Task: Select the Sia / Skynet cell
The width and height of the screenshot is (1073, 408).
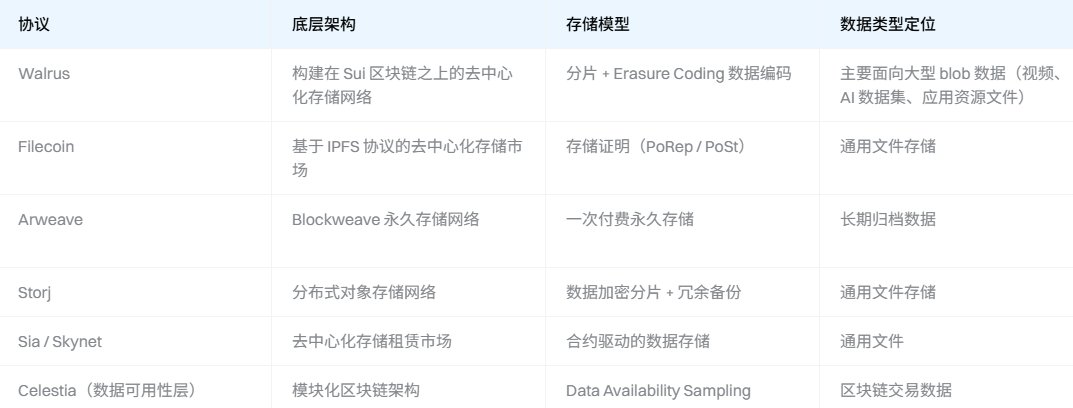Action: (60, 341)
